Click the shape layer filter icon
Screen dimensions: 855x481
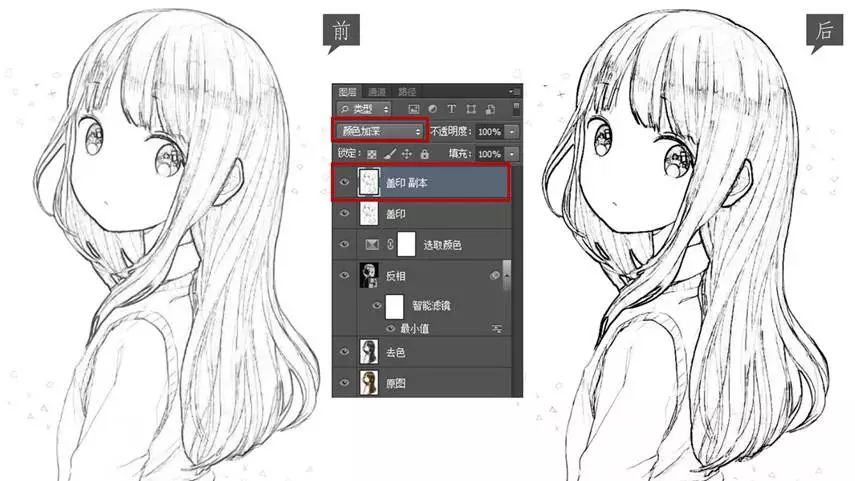click(469, 108)
